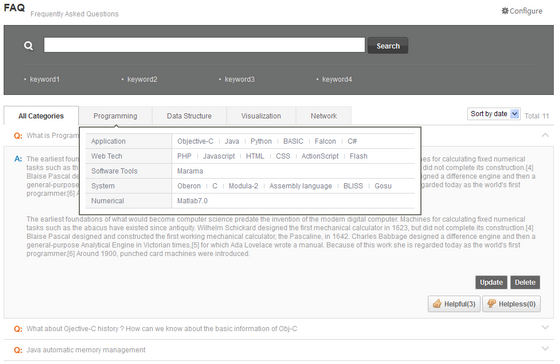
Task: Click the Search button
Action: point(388,46)
